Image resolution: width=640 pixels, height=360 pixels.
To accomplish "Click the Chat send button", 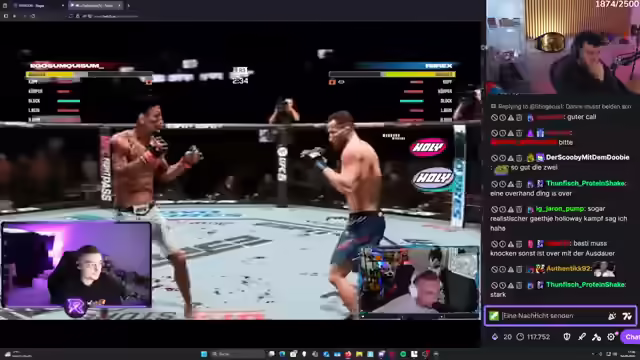I will click(x=631, y=337).
